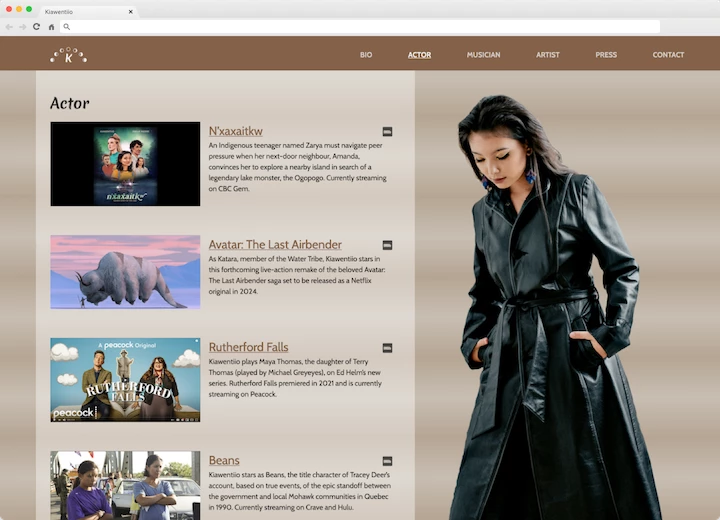Click the film icon beside Rutherford Falls

click(387, 348)
